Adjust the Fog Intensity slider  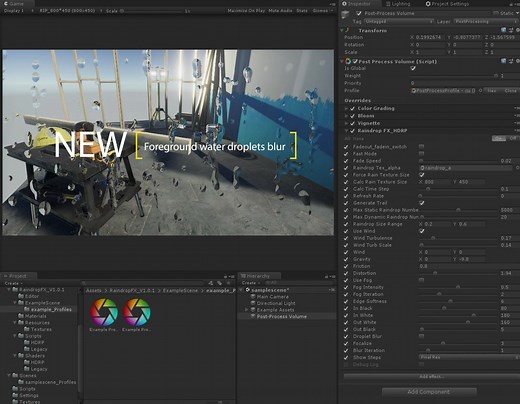tap(458, 287)
